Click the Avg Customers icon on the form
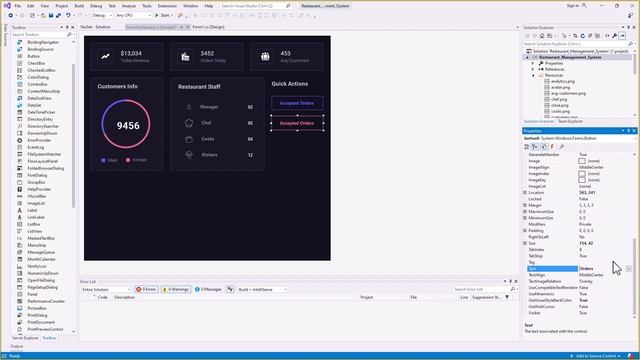 pos(265,56)
